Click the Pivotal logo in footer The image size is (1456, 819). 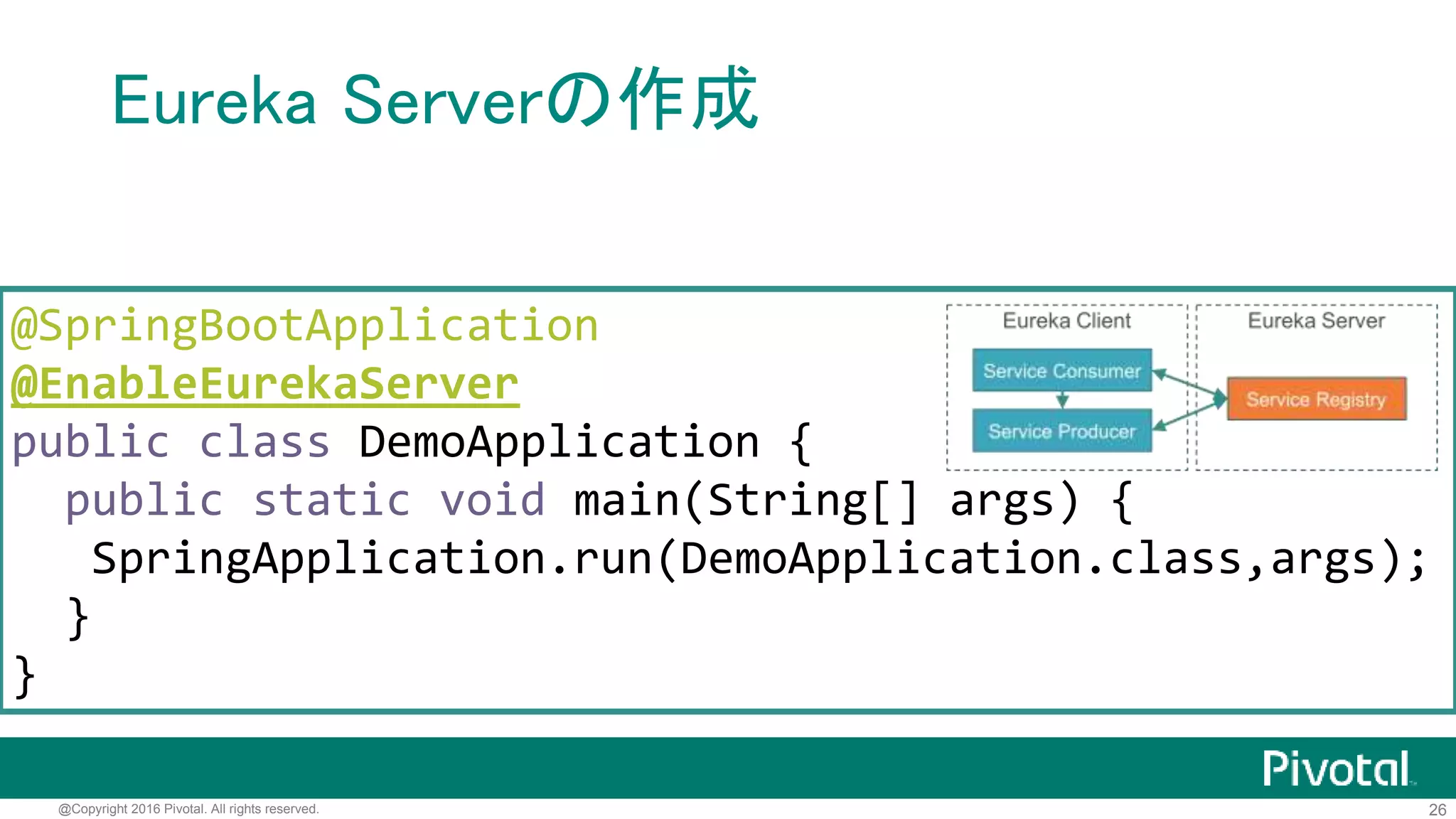point(1337,769)
